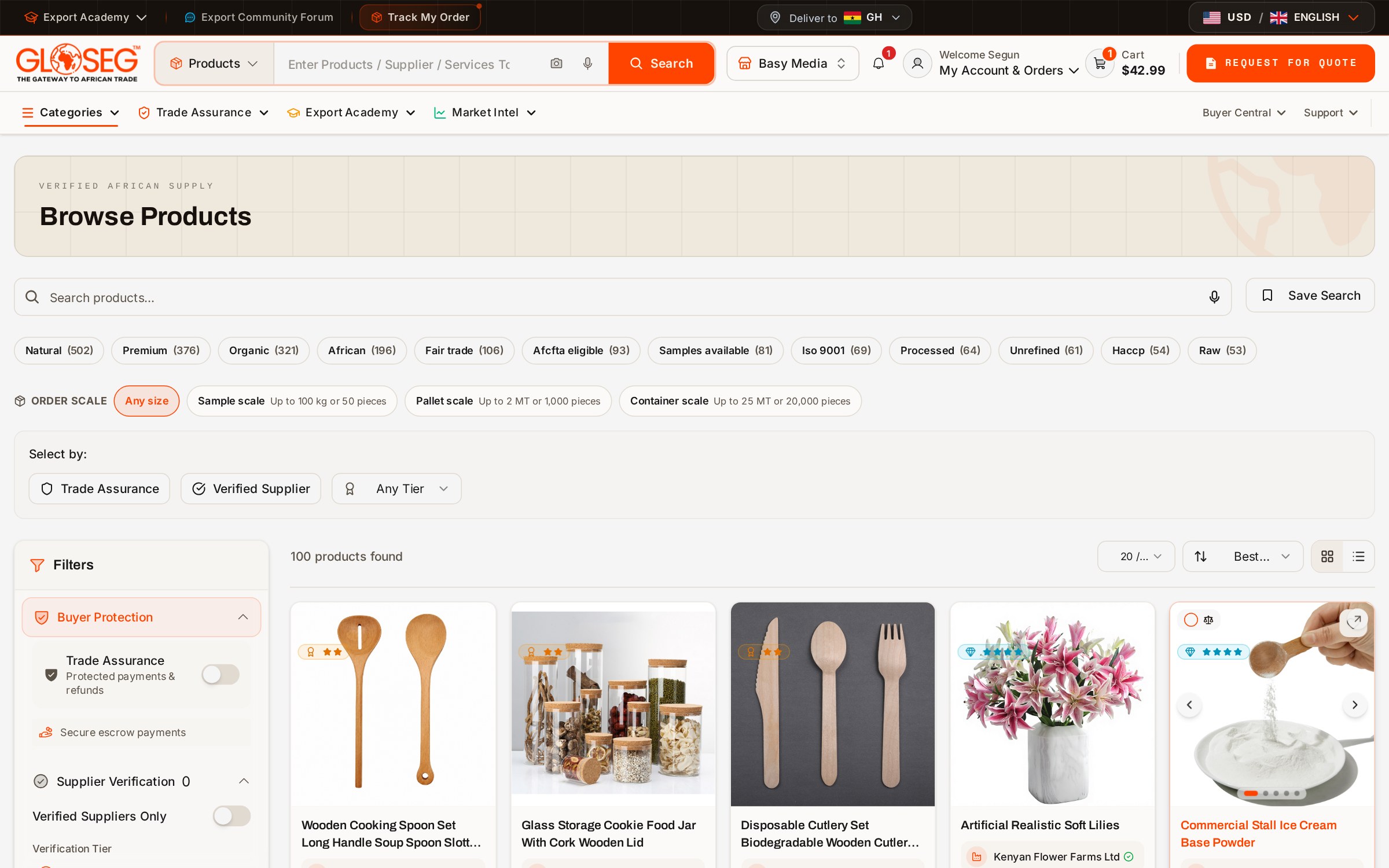
Task: Click Save Search button
Action: [1310, 296]
